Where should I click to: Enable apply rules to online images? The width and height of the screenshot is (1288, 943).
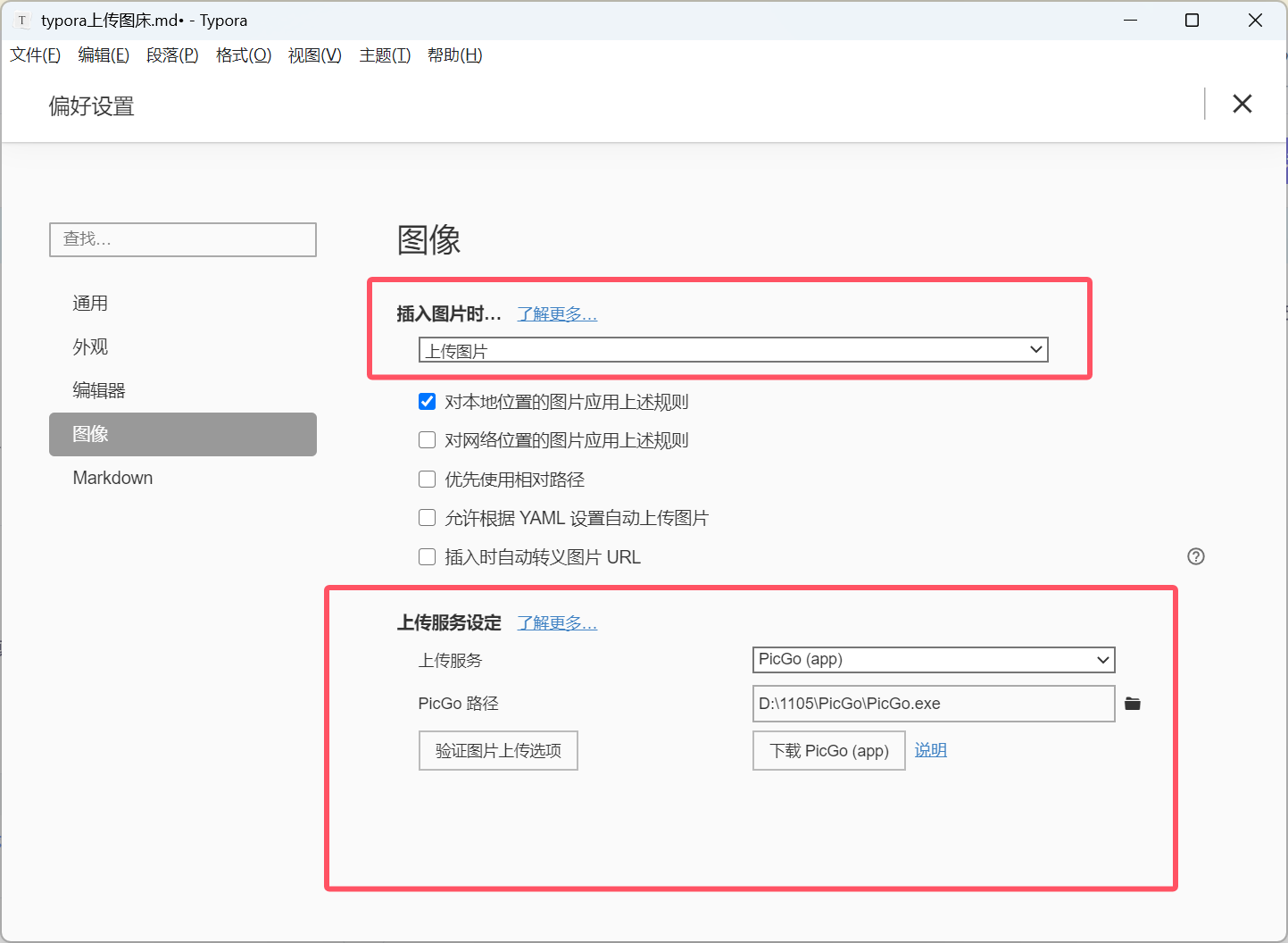pyautogui.click(x=428, y=440)
